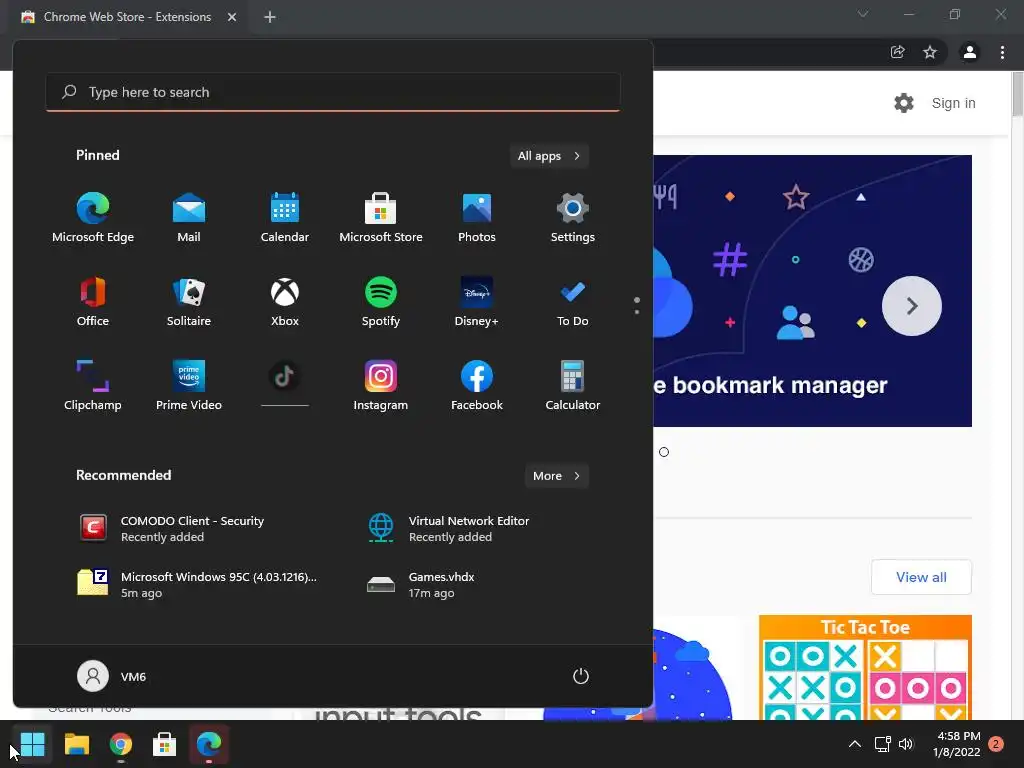Click the TikTok pinned icon

pyautogui.click(x=285, y=377)
